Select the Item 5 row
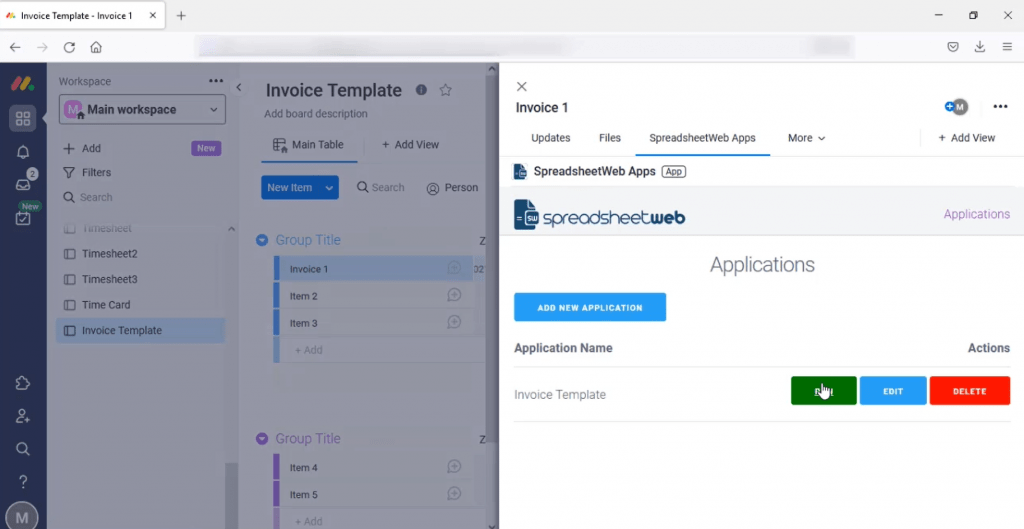Screen dimensions: 1024x529 point(372,494)
